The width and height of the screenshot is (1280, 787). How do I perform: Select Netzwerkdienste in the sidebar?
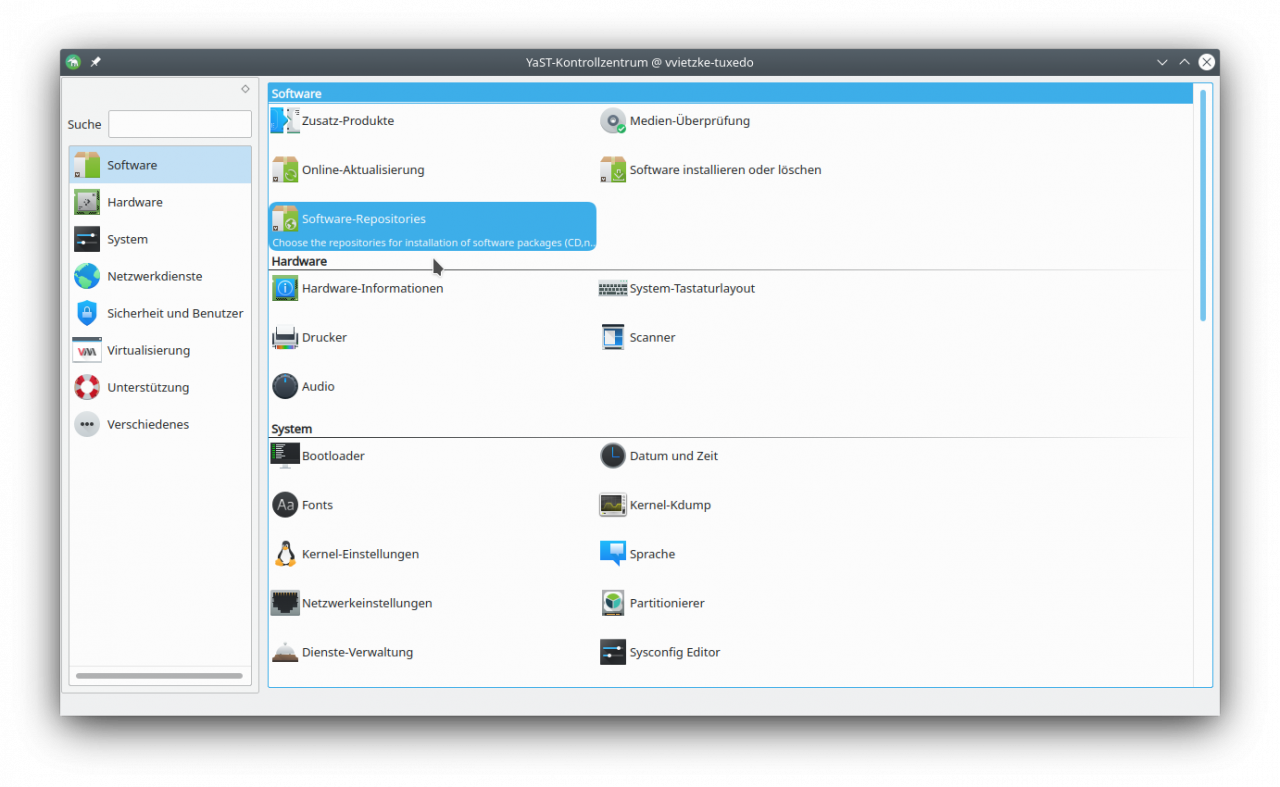click(160, 276)
